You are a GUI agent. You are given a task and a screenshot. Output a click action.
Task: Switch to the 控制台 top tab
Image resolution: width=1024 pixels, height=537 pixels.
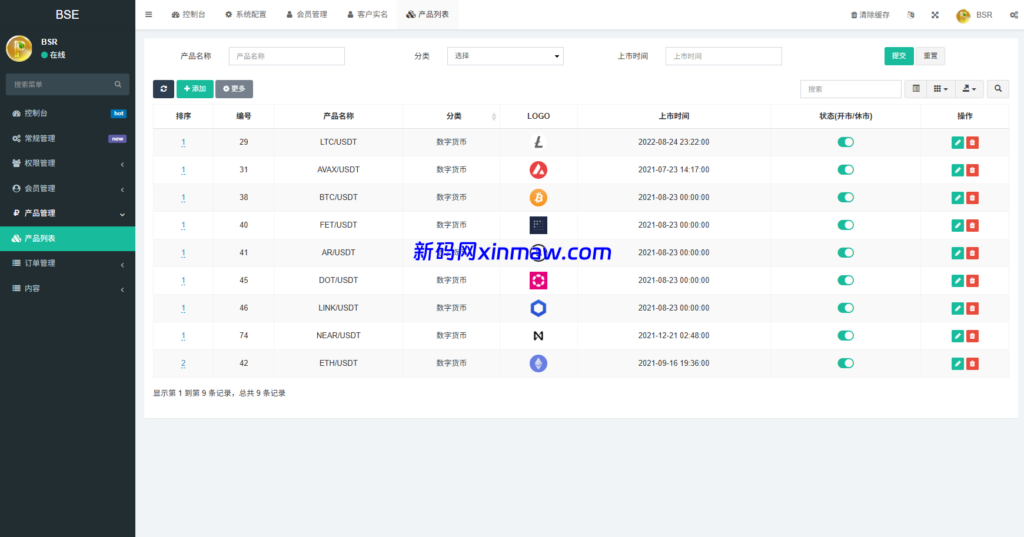[188, 14]
